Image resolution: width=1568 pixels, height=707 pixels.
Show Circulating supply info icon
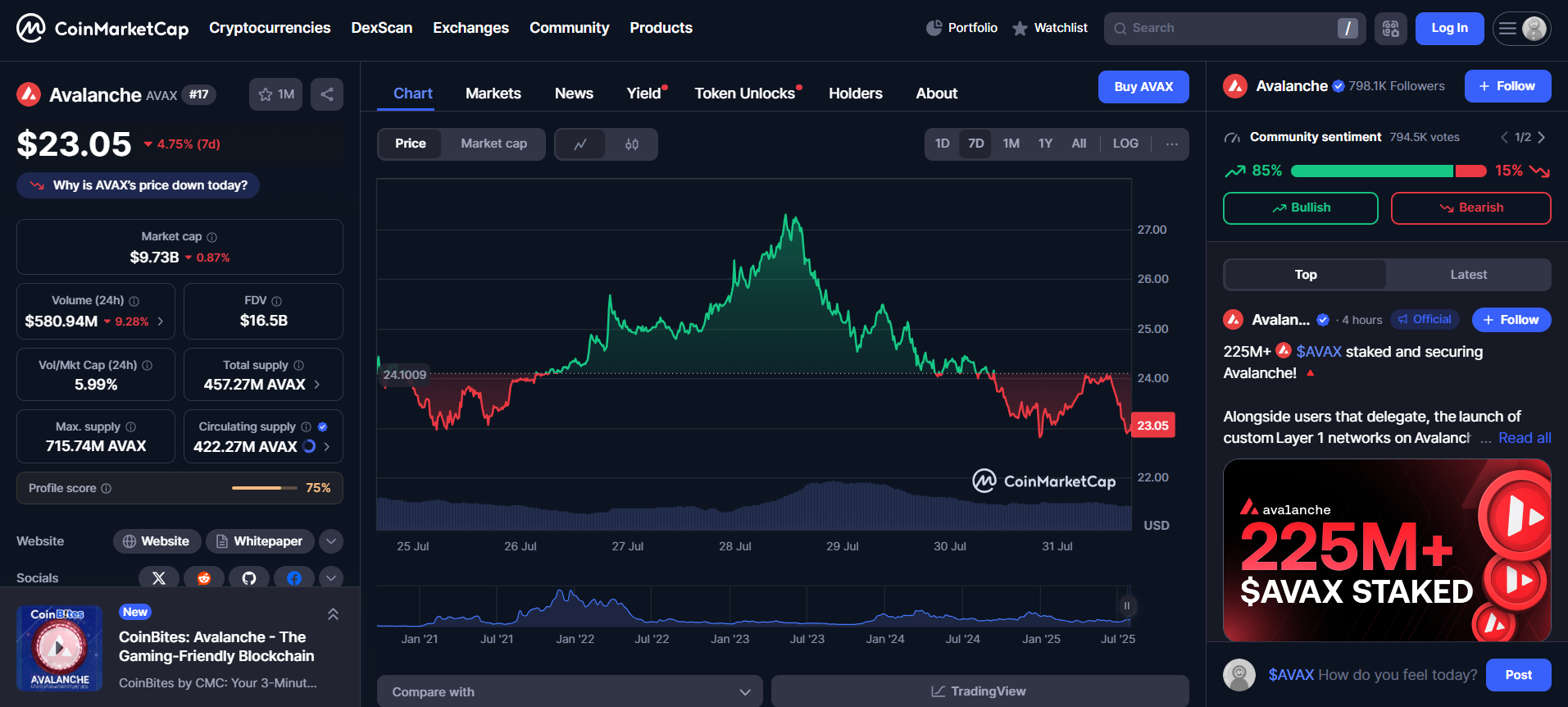(x=307, y=426)
